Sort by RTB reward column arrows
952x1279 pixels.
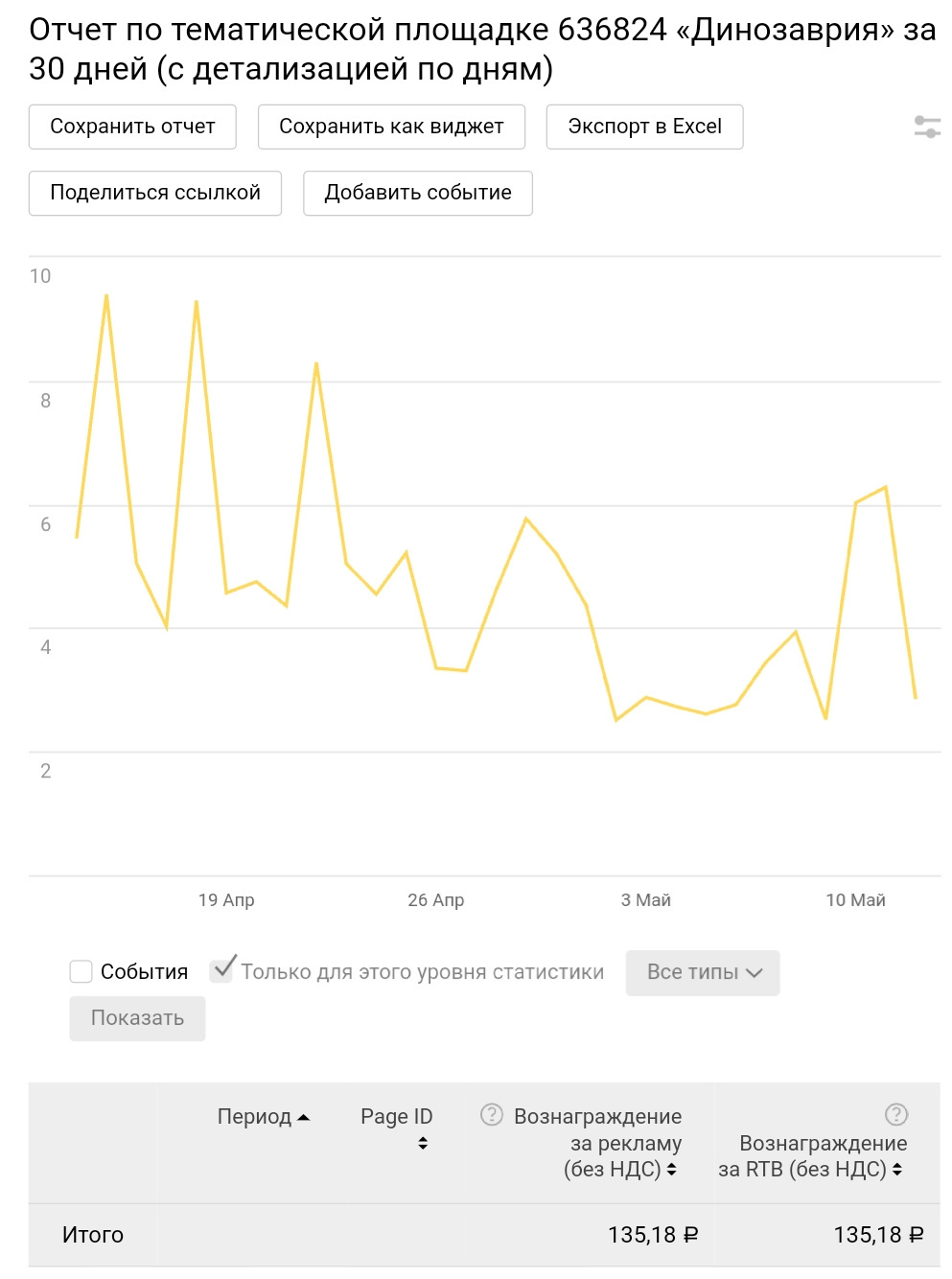point(897,1170)
